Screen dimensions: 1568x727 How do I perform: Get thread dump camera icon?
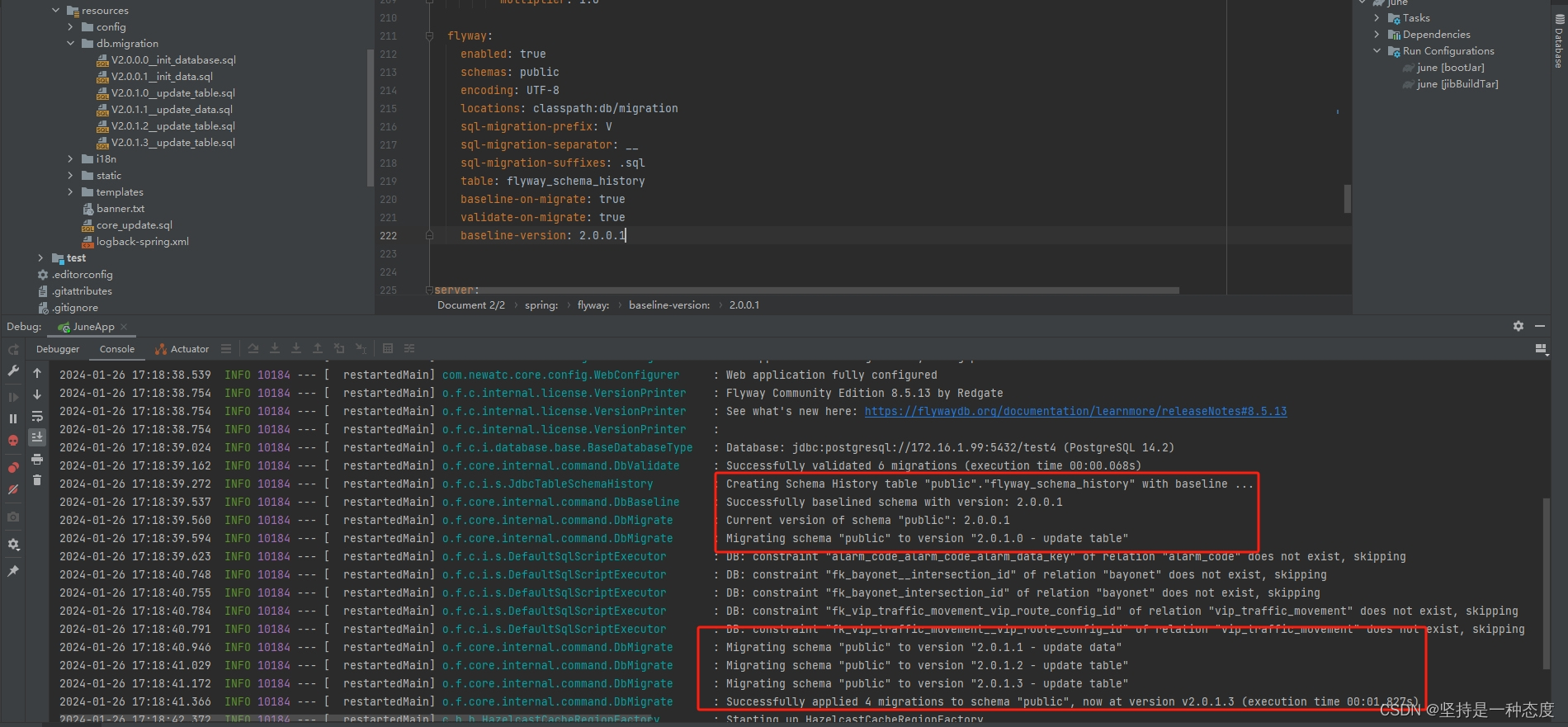pyautogui.click(x=13, y=517)
